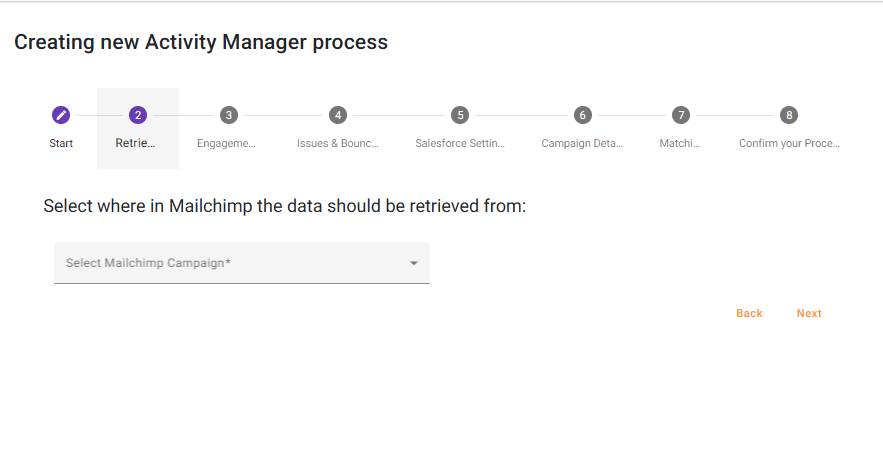Click the step 8 number circle

click(789, 115)
